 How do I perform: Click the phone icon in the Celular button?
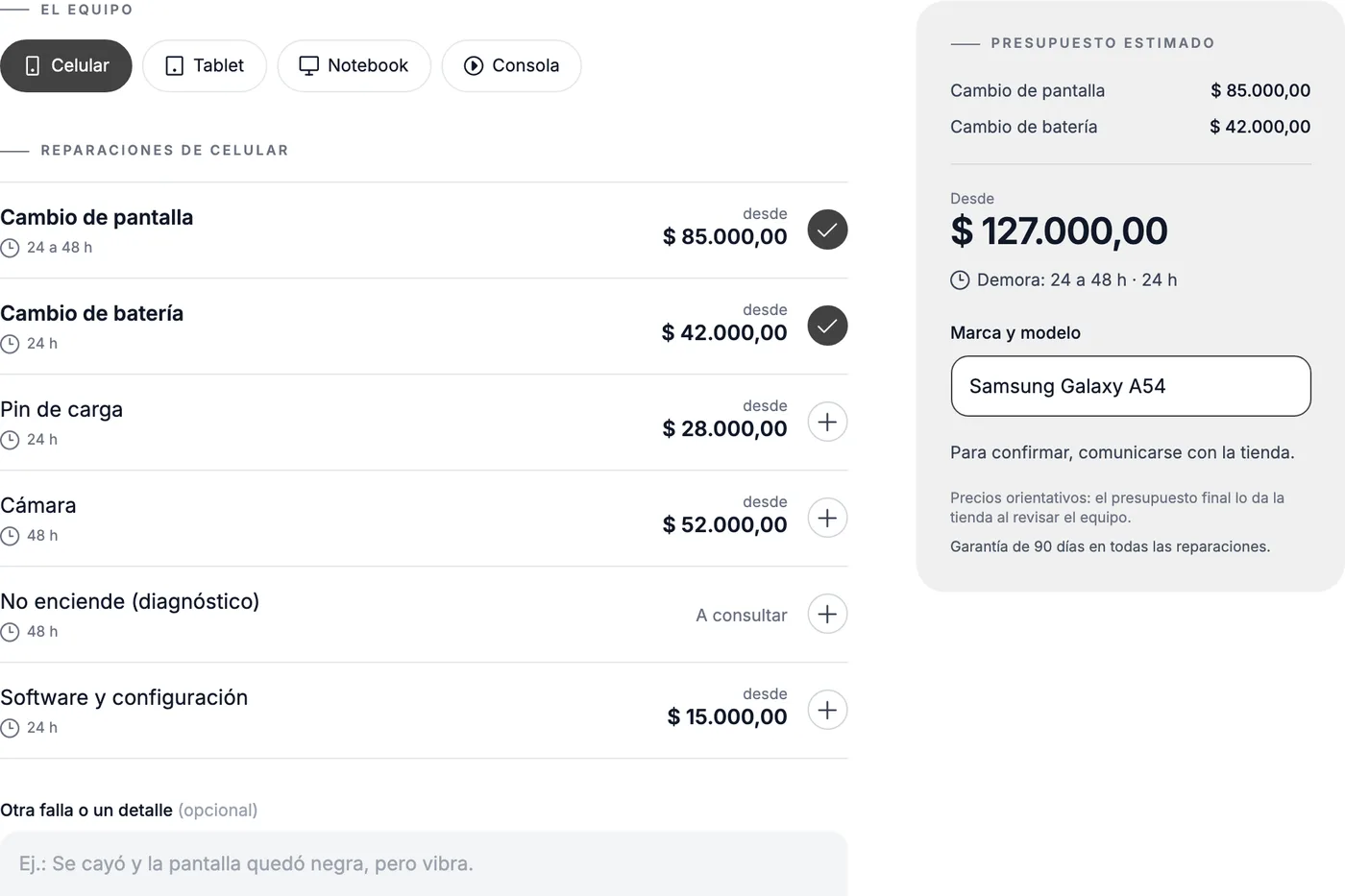(32, 65)
